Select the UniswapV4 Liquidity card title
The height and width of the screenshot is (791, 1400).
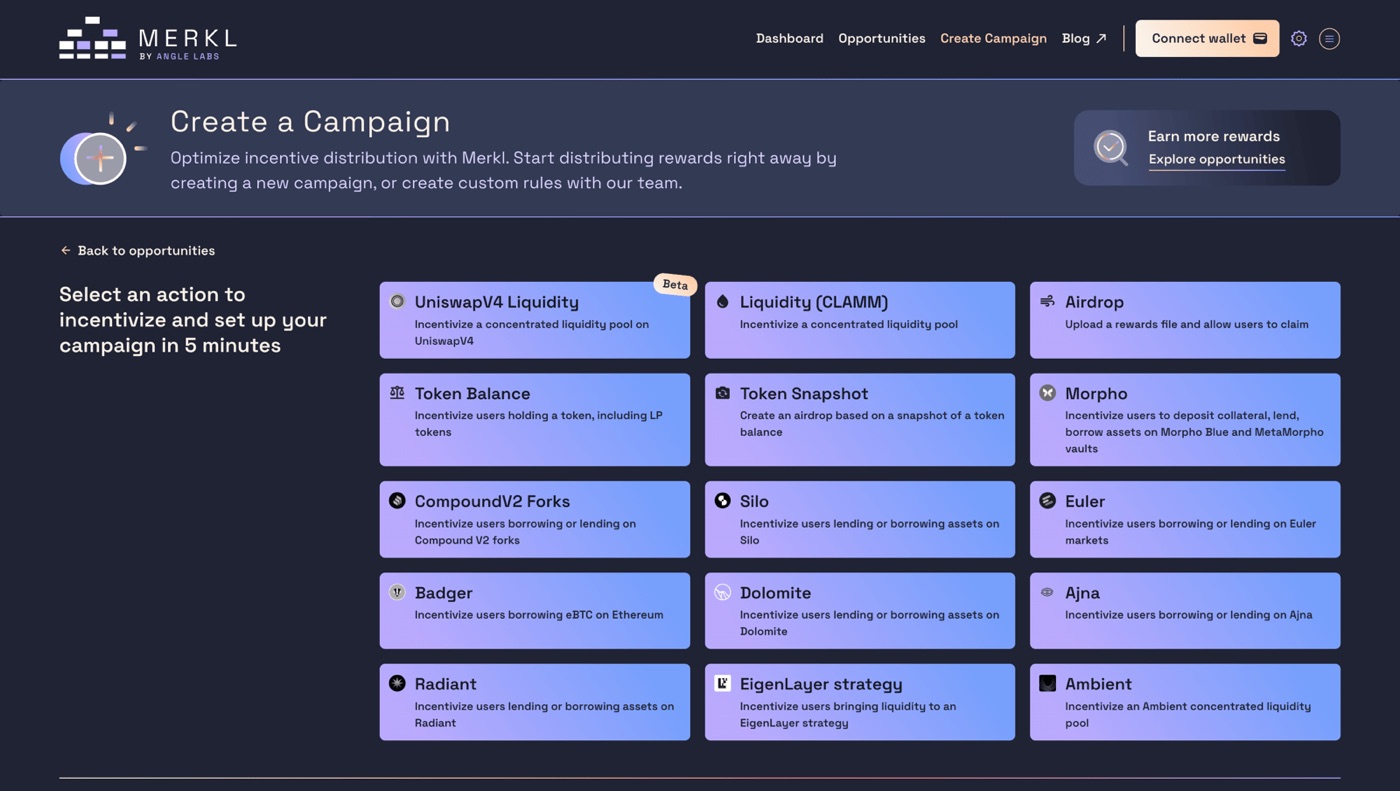pyautogui.click(x=496, y=301)
